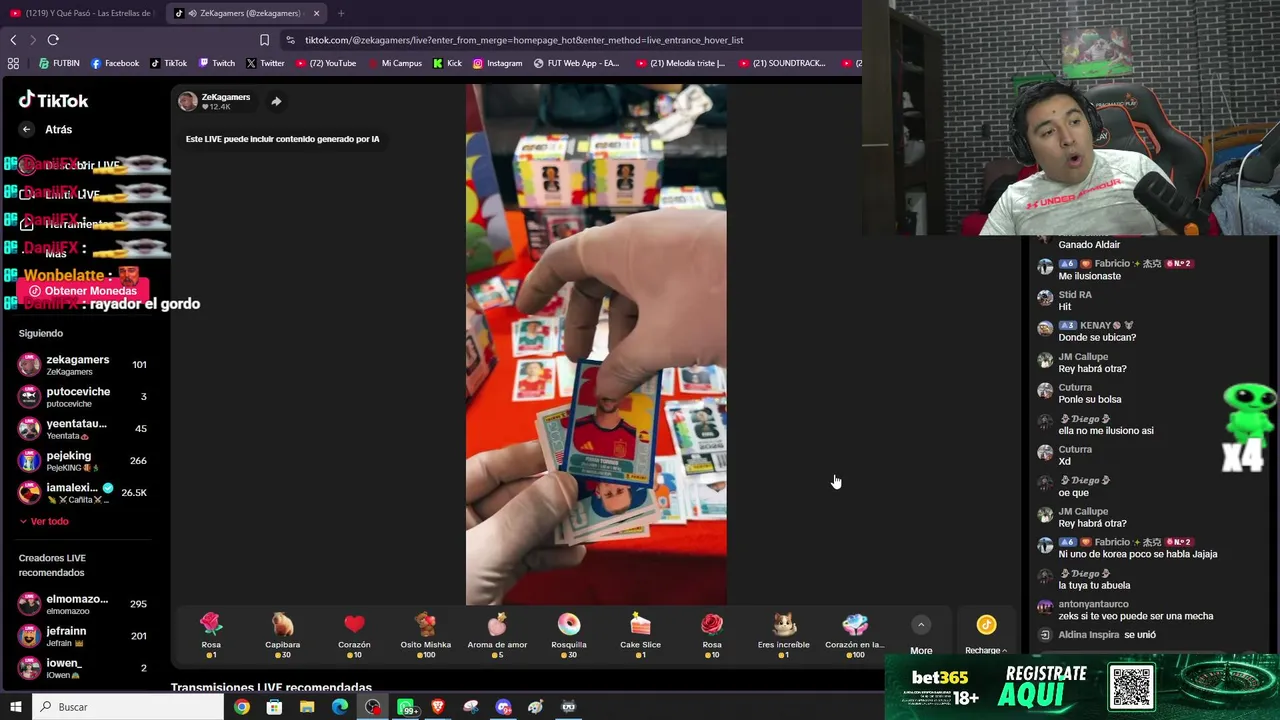
Task: Open the Recharge dropdown
Action: coord(986,650)
